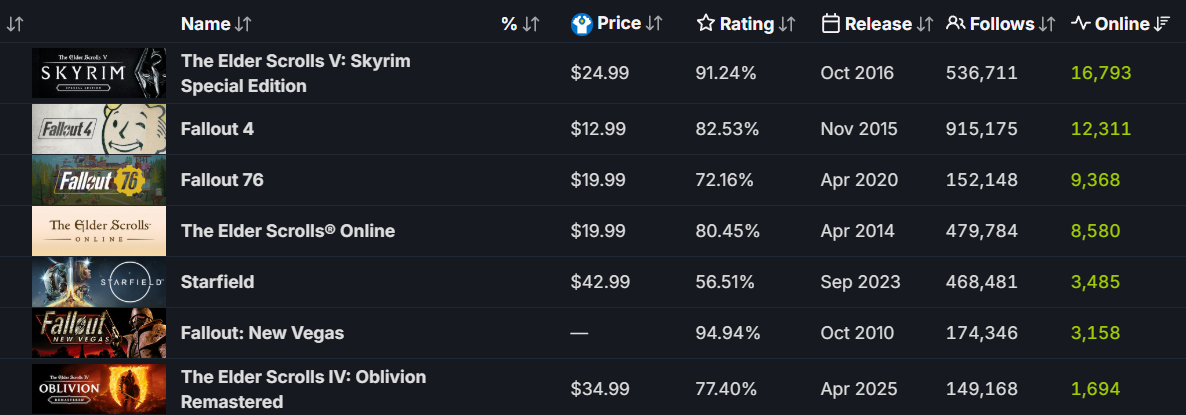1186x415 pixels.
Task: Click the Fallout: New Vegas name
Action: coord(262,333)
